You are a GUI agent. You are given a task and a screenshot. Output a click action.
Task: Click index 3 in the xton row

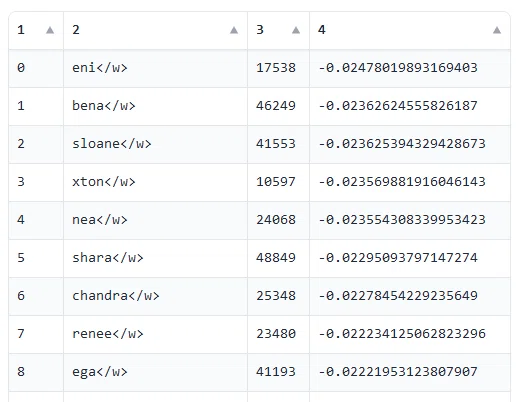coord(21,182)
